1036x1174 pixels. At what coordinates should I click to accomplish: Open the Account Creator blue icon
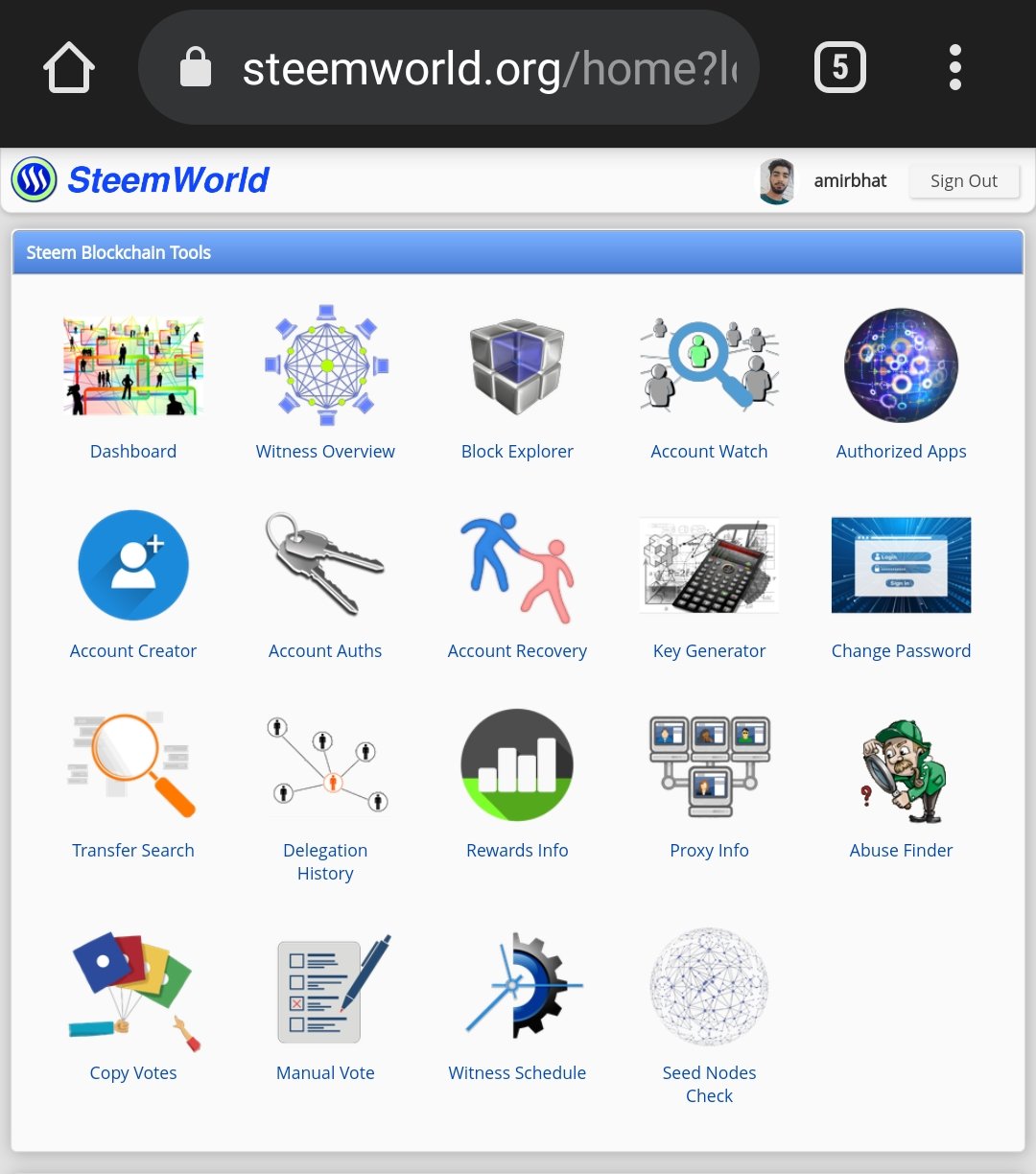(133, 565)
